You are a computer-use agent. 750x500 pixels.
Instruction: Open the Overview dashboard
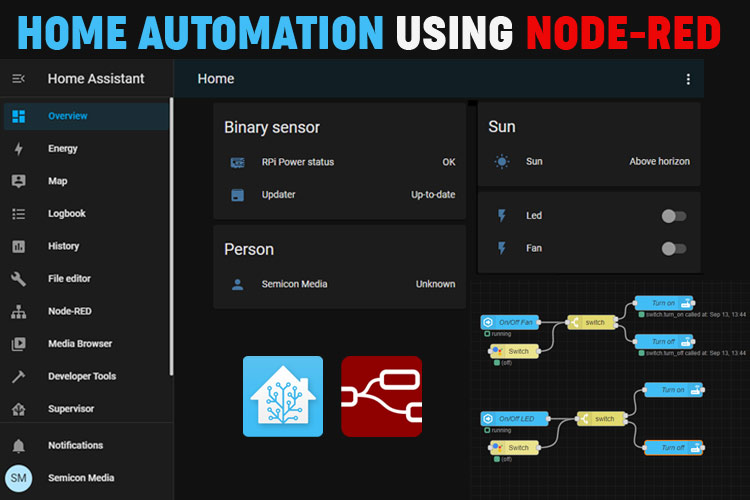(x=86, y=116)
